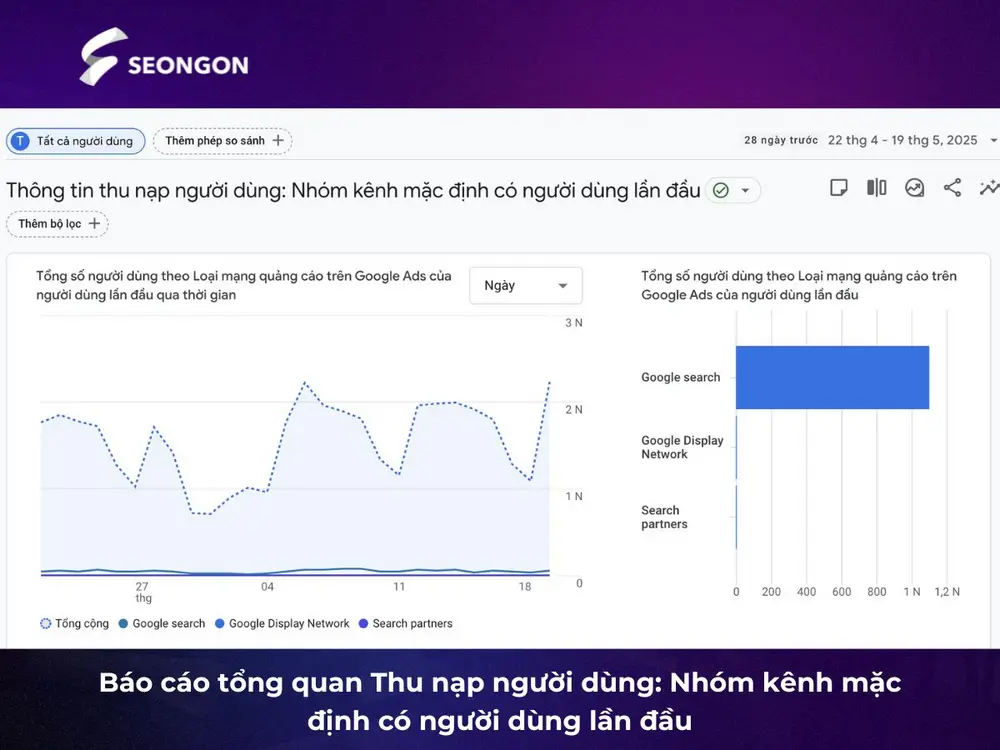Toggle Search partners series in legend
This screenshot has height=750, width=1000.
[x=406, y=623]
